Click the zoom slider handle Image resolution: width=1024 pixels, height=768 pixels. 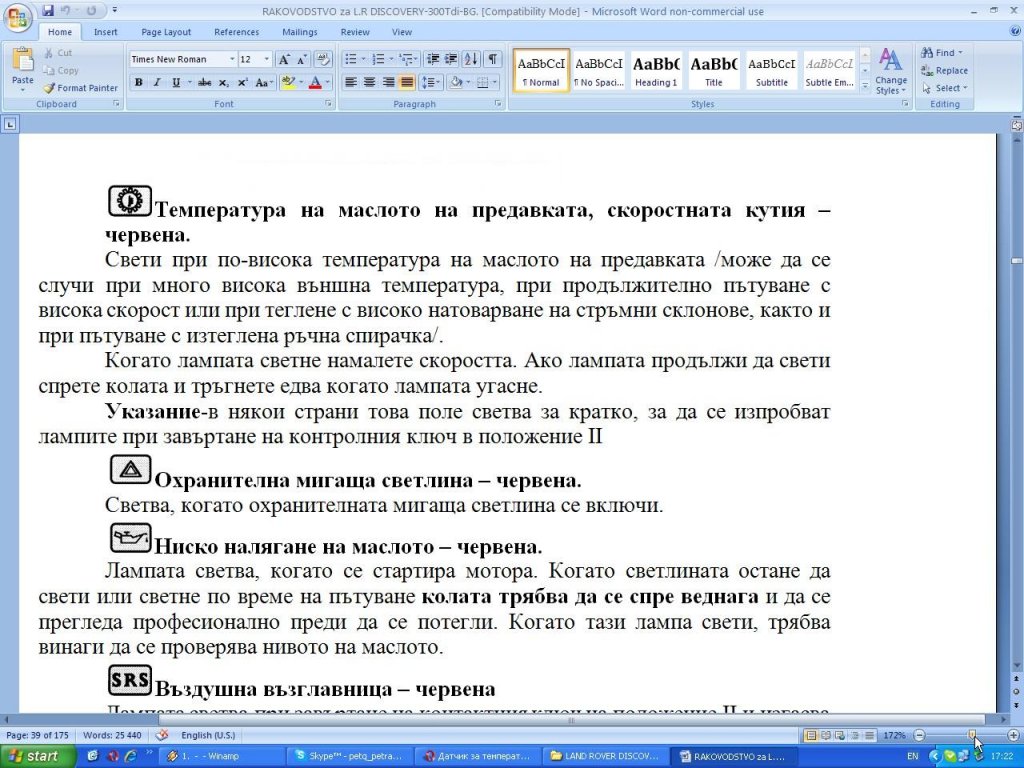[971, 735]
